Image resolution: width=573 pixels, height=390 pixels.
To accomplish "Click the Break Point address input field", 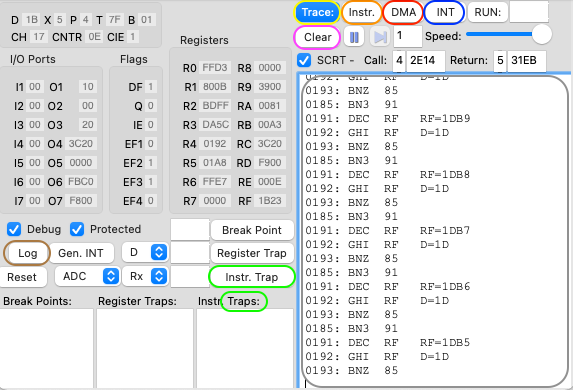I will point(190,230).
